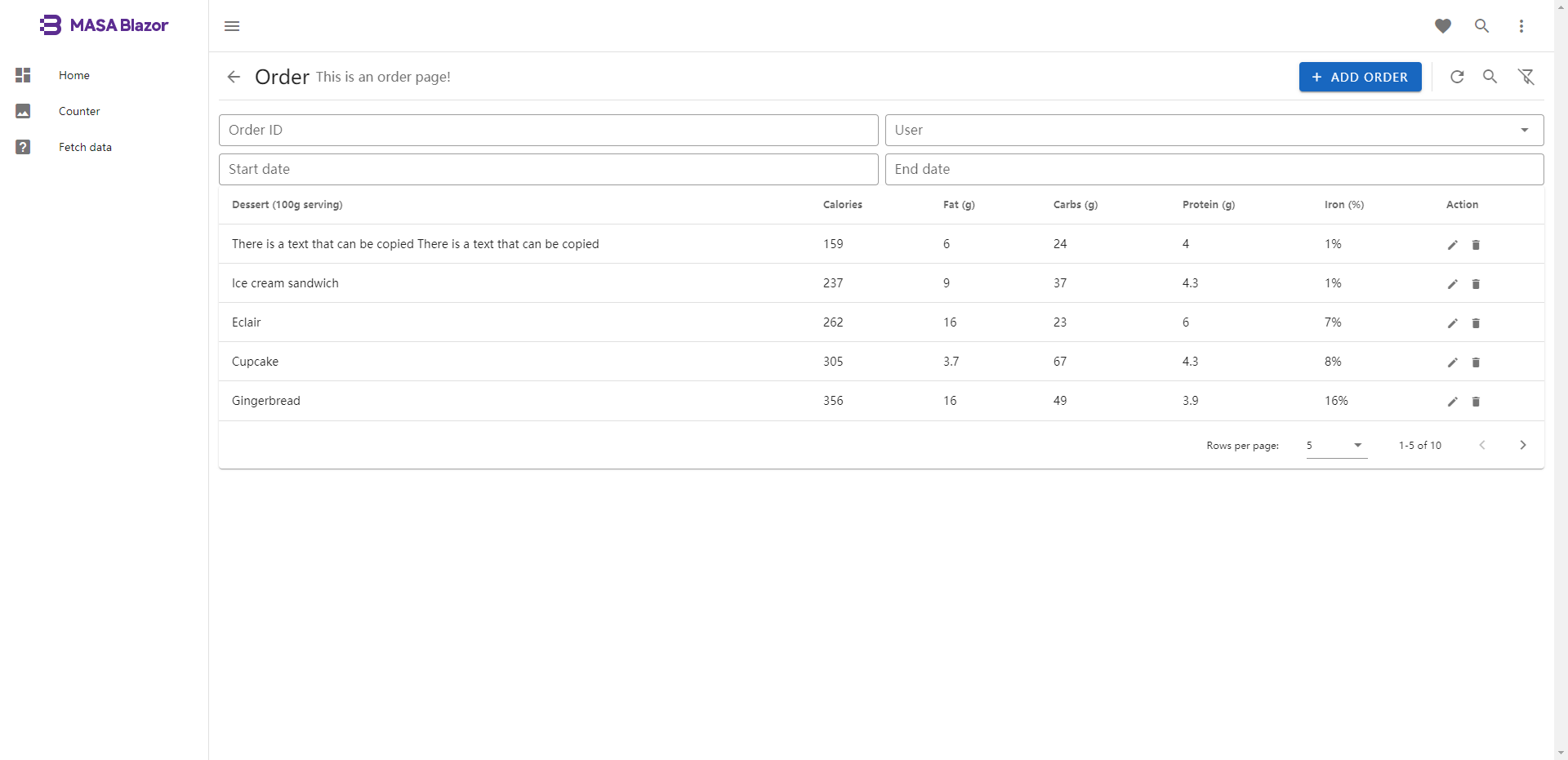
Task: Click the Fetch data question mark icon
Action: [23, 147]
